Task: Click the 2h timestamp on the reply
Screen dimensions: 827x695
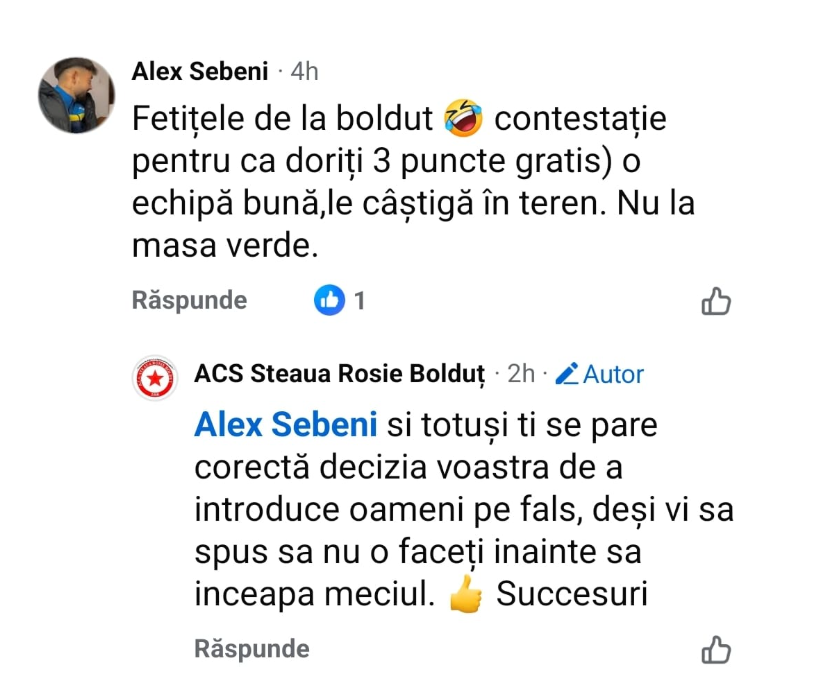Action: [521, 375]
